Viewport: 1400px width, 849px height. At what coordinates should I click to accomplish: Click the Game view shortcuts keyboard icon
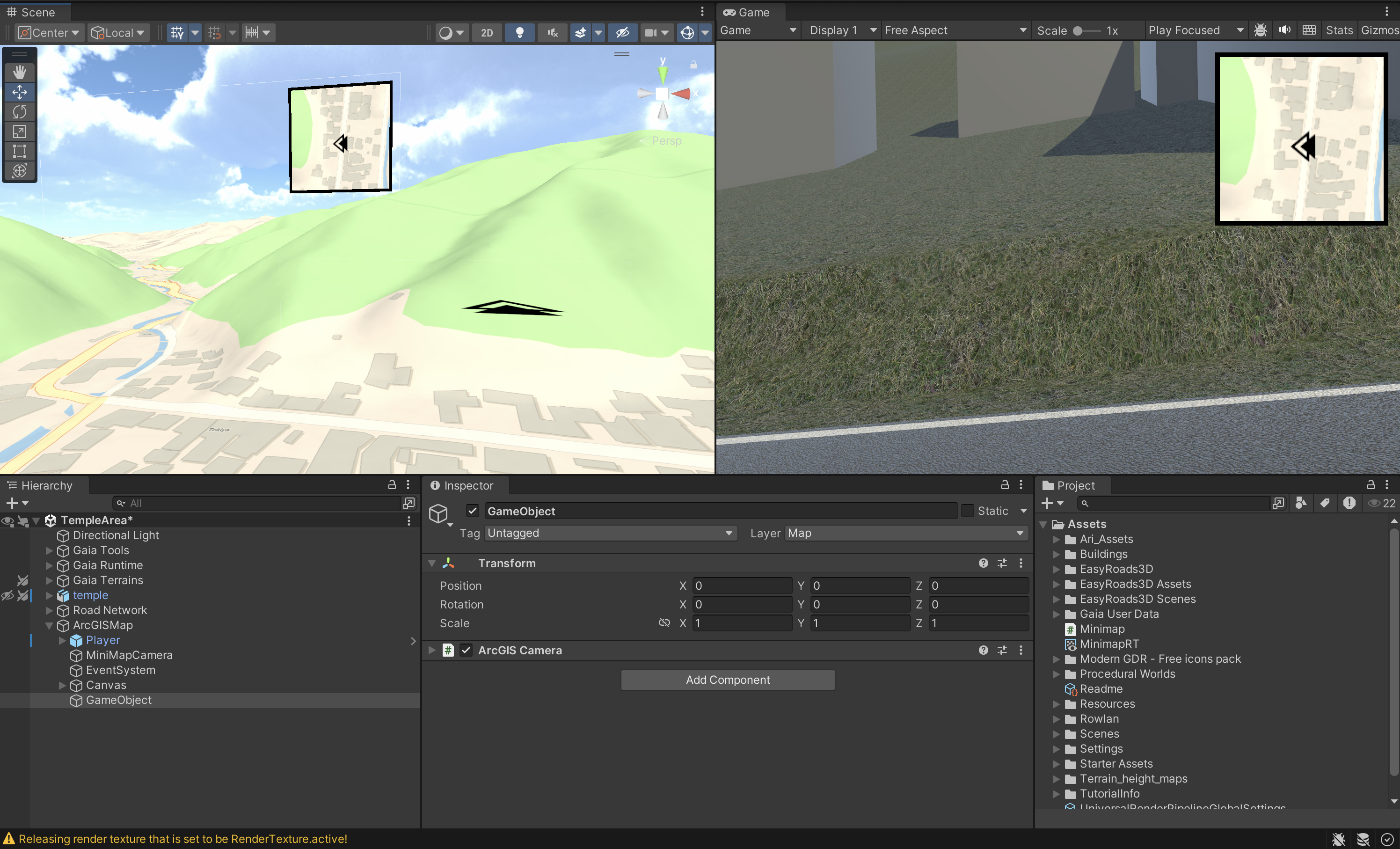click(x=1309, y=30)
